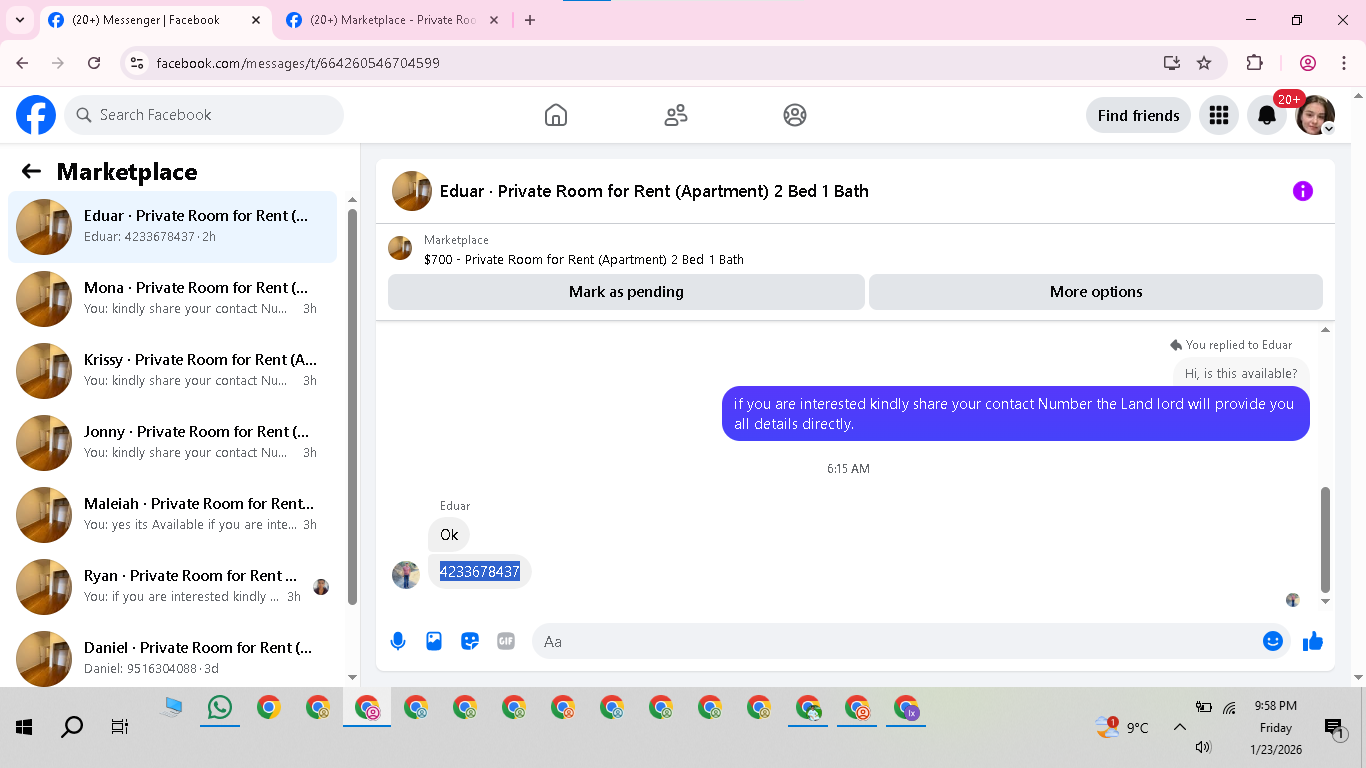
Task: Send a thumbs-up like
Action: (x=1313, y=641)
